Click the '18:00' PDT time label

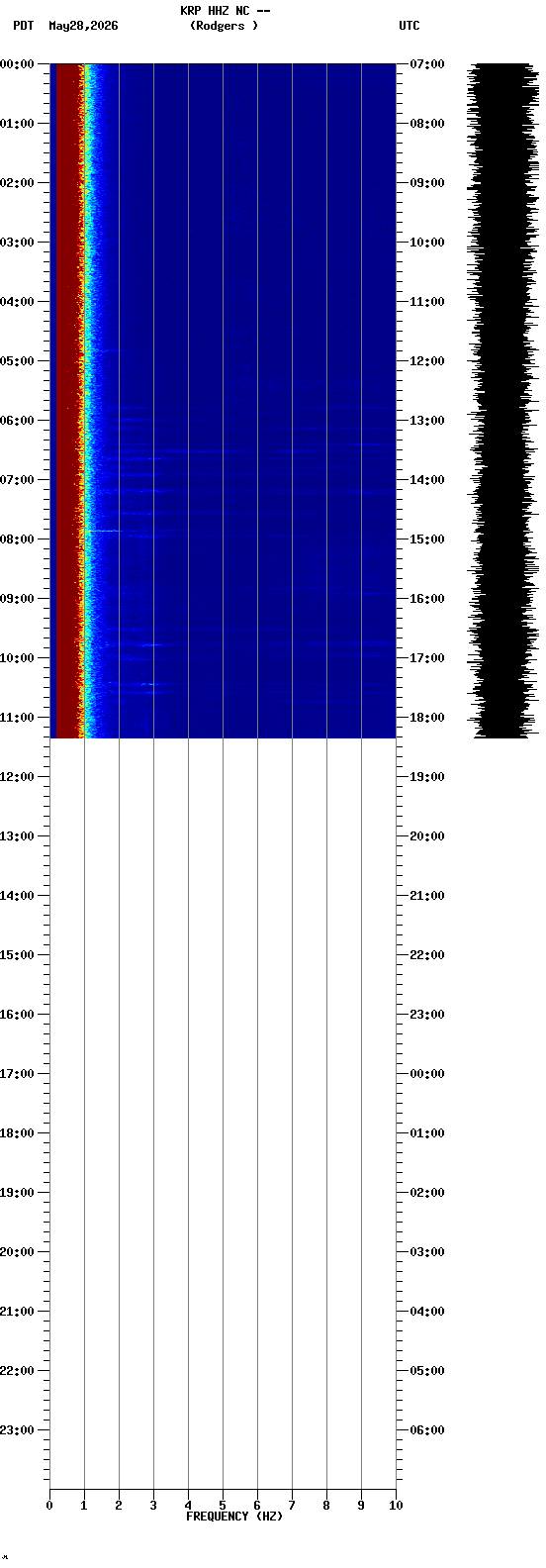[x=17, y=1133]
